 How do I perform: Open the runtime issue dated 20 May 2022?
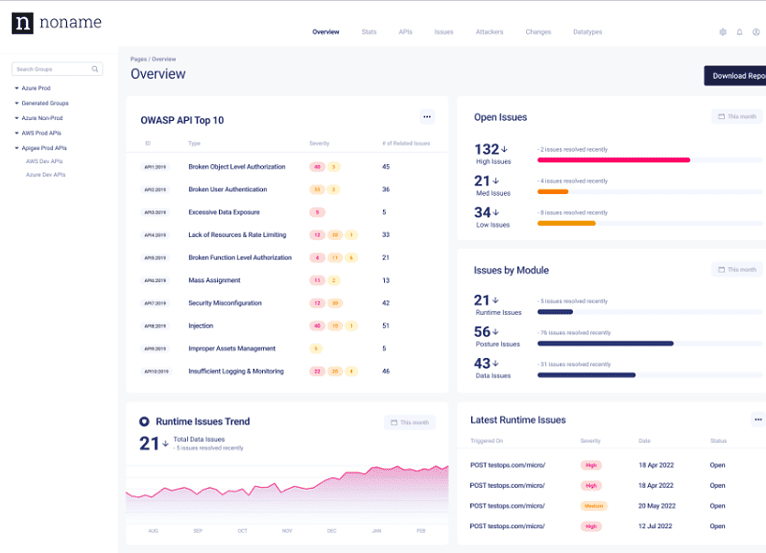point(612,506)
